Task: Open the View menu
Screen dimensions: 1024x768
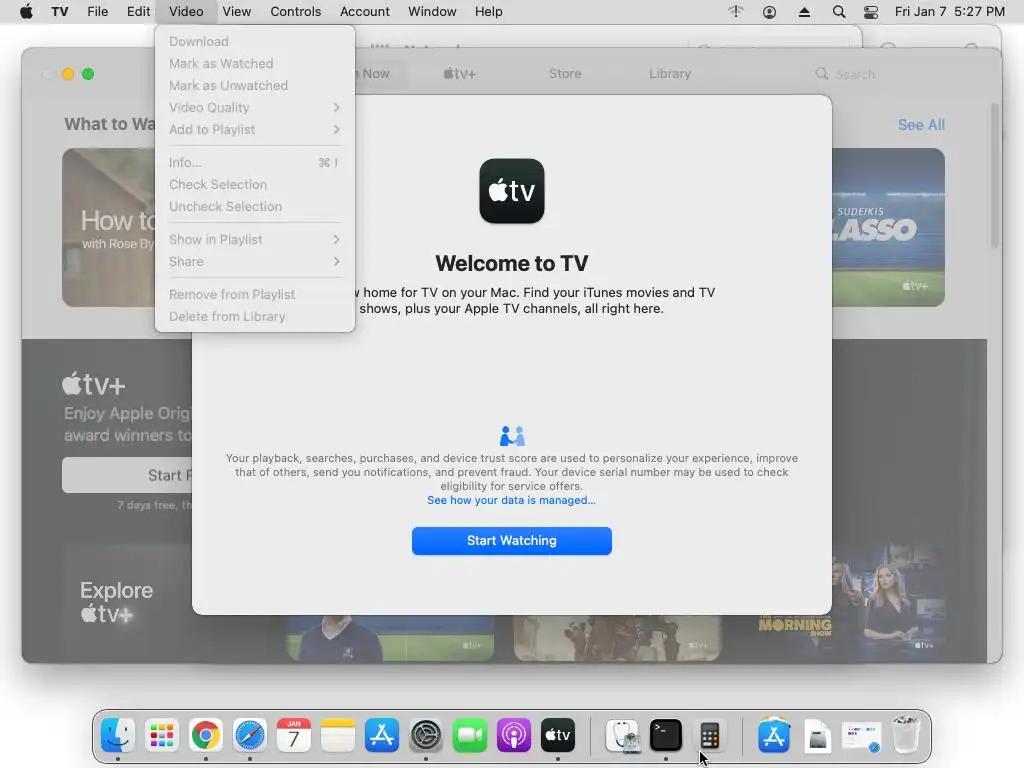Action: tap(236, 12)
